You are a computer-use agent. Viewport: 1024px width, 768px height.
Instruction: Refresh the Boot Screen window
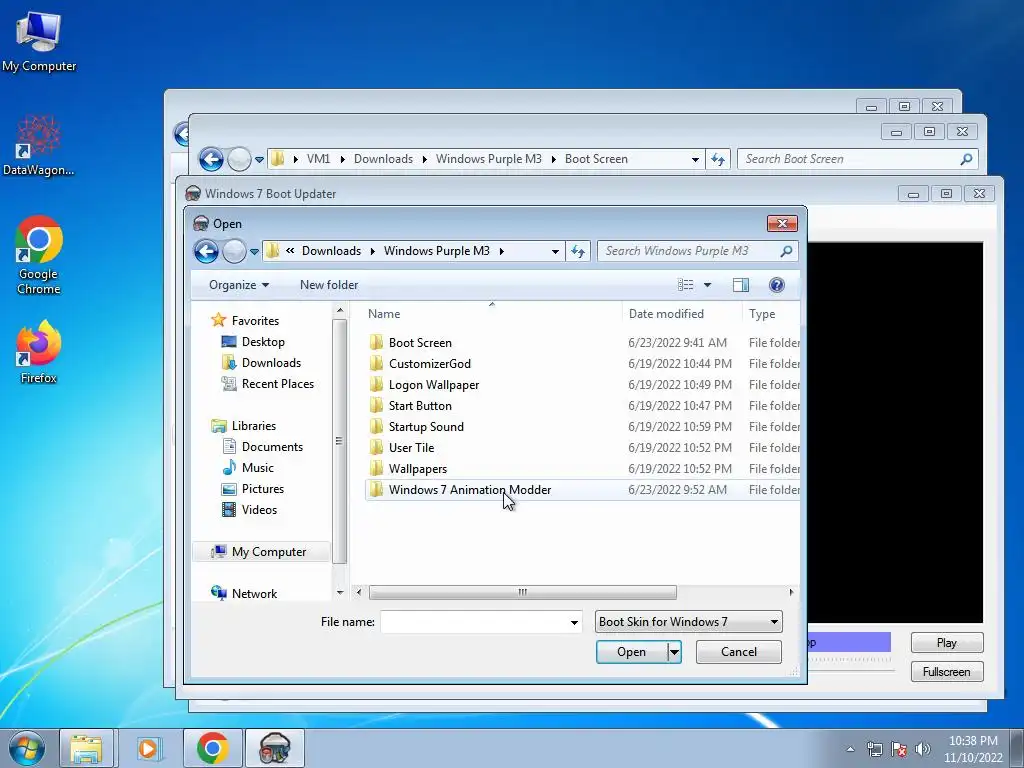click(718, 159)
